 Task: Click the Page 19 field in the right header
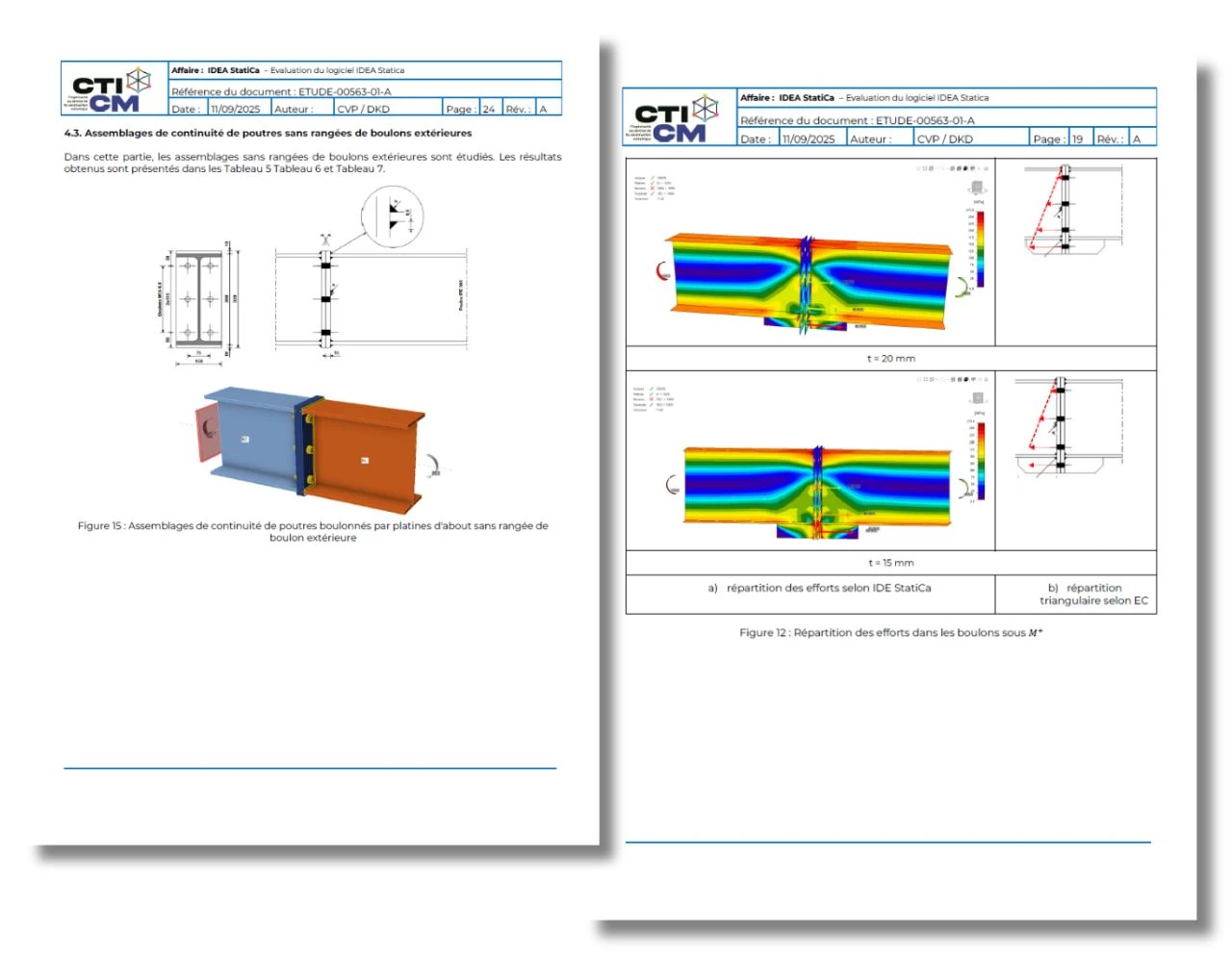(x=1060, y=139)
